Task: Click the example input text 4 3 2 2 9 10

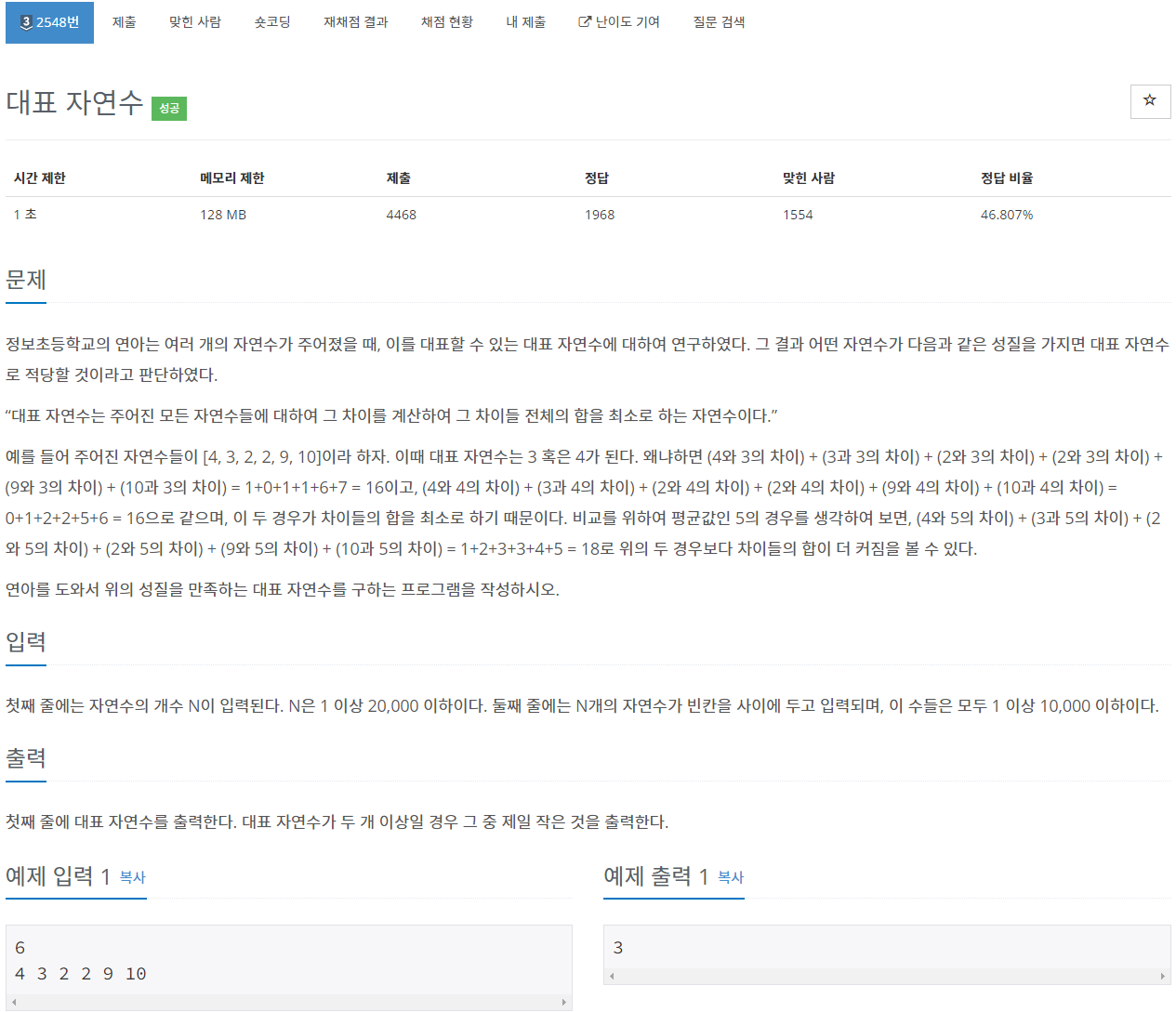Action: pos(81,974)
